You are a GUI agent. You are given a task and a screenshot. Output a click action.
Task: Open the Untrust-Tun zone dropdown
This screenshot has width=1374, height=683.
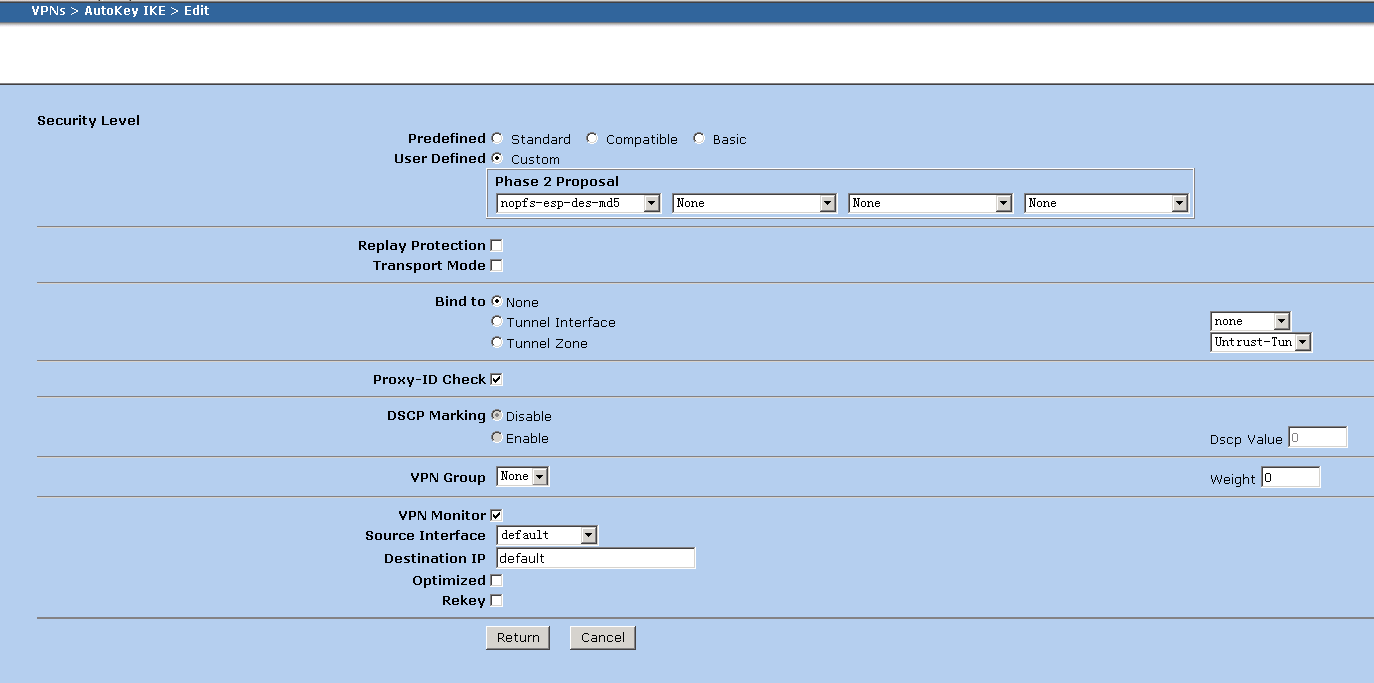point(1261,342)
